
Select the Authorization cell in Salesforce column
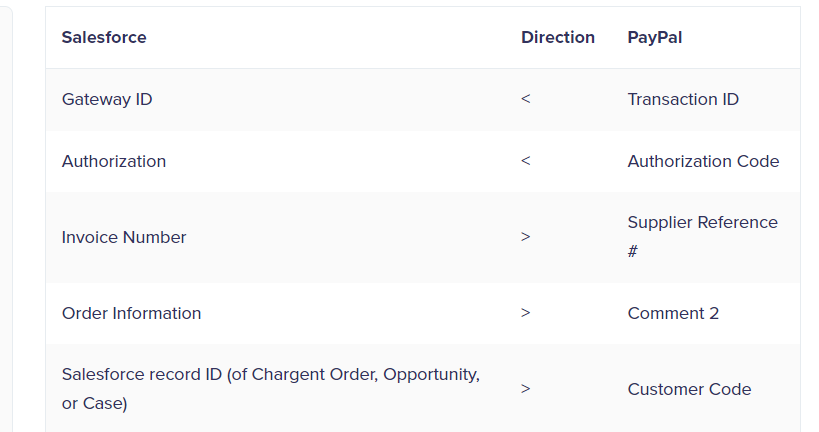tap(114, 161)
